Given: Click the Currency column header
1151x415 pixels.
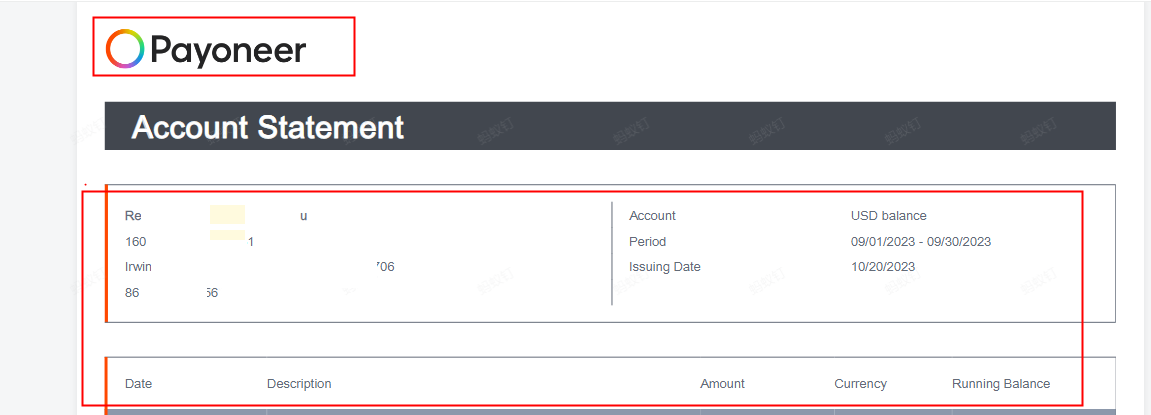Looking at the screenshot, I should click(860, 384).
